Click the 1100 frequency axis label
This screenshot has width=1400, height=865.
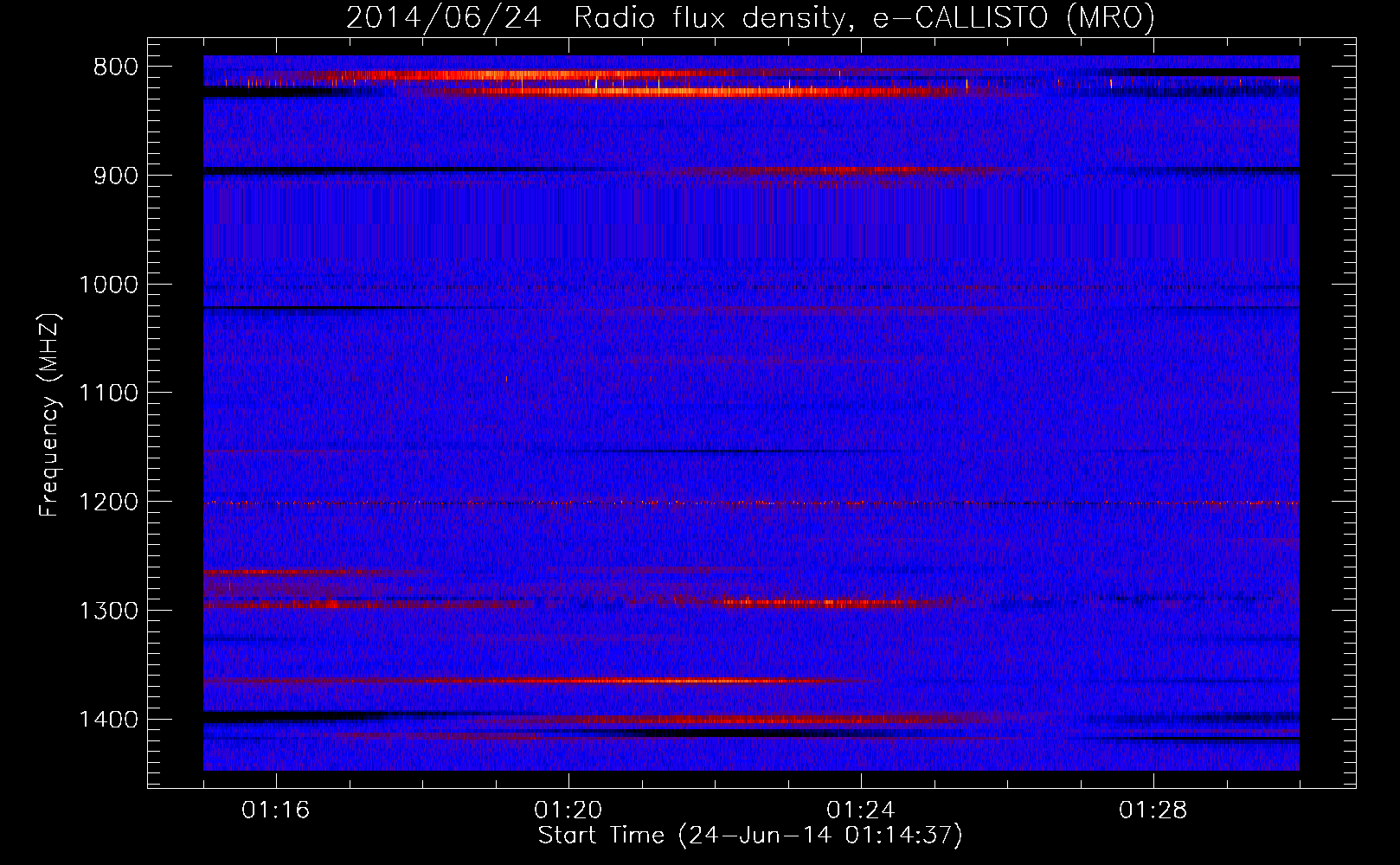pyautogui.click(x=108, y=394)
